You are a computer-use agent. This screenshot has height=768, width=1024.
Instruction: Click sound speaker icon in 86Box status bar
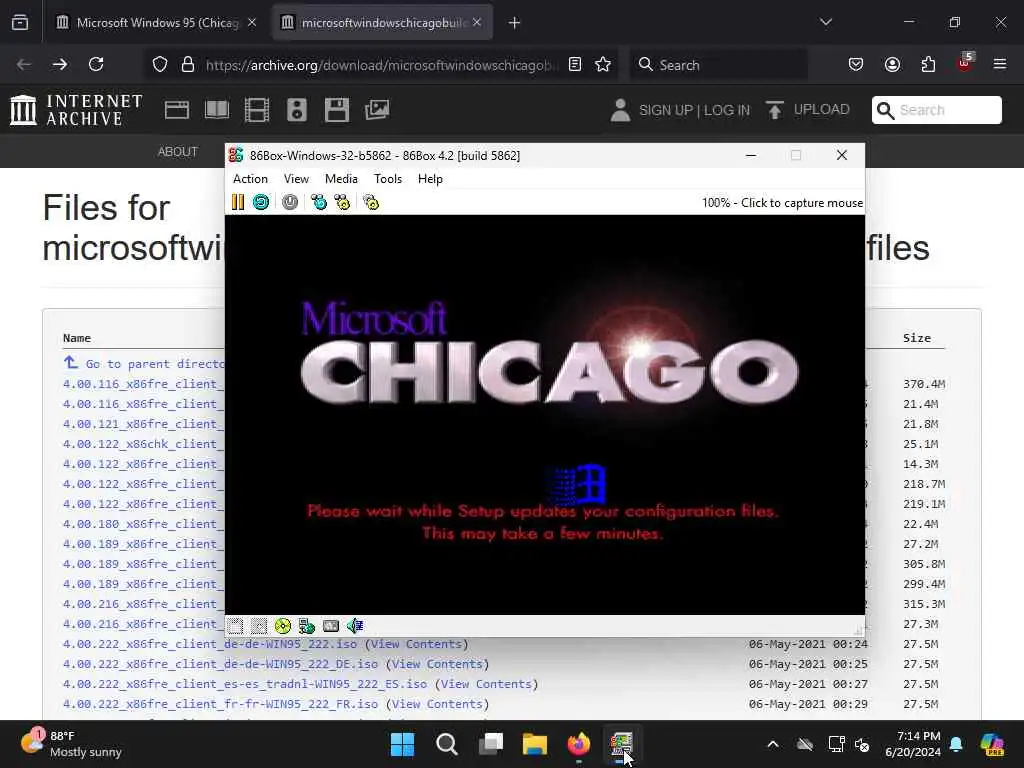[355, 626]
